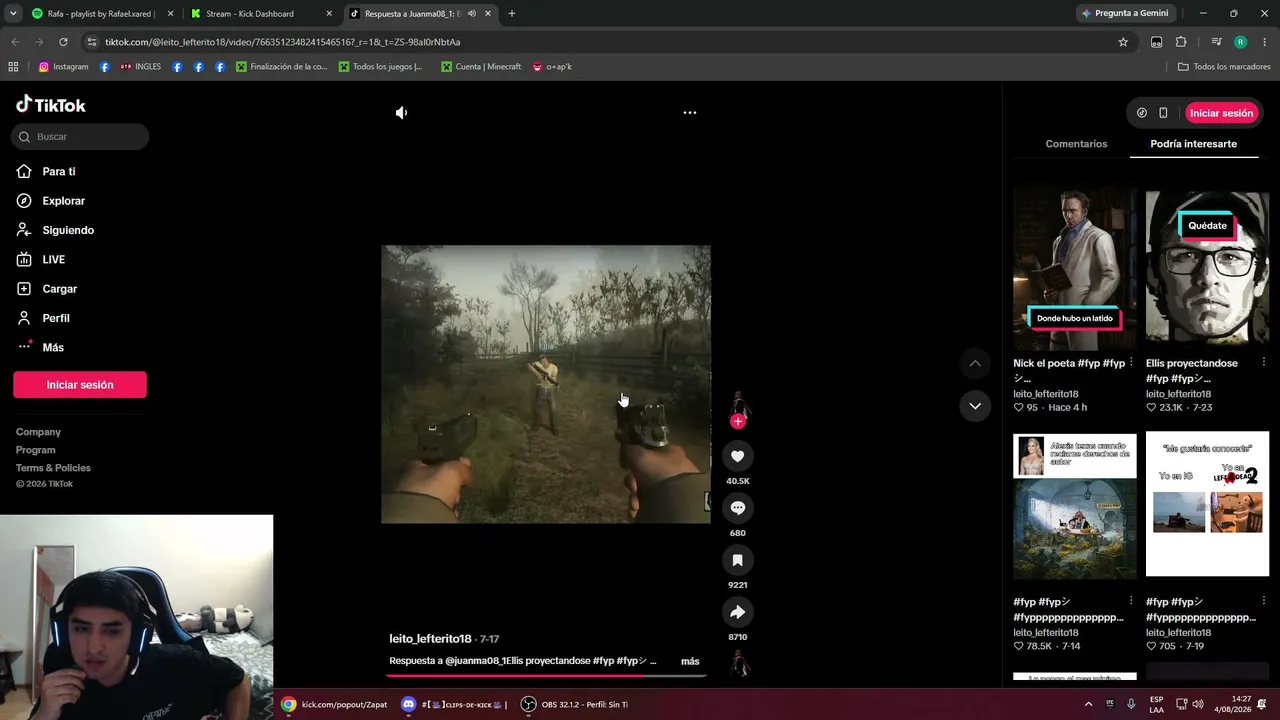This screenshot has width=1280, height=720.
Task: Open the Chrome three-dot menu
Action: point(1265,42)
